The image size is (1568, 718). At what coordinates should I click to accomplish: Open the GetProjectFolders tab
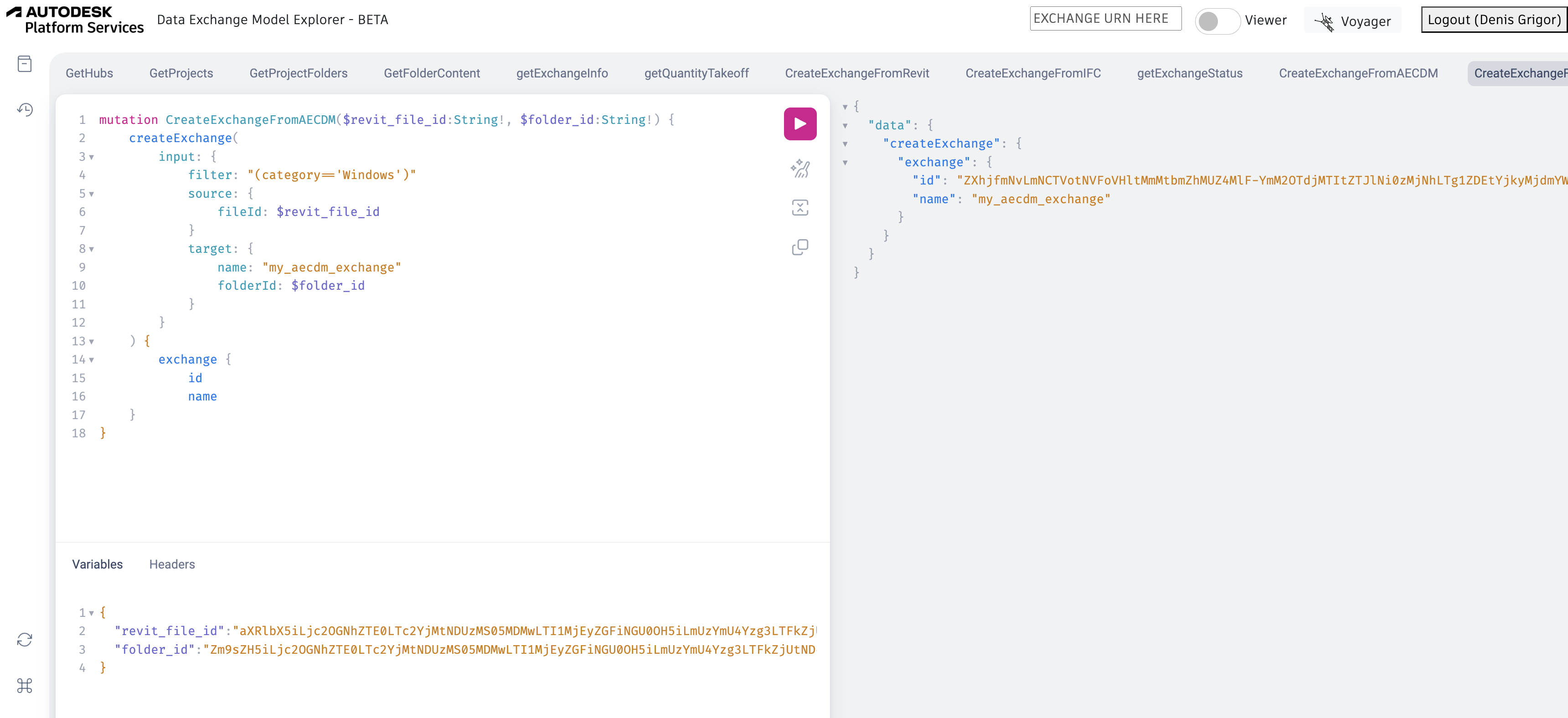click(298, 74)
